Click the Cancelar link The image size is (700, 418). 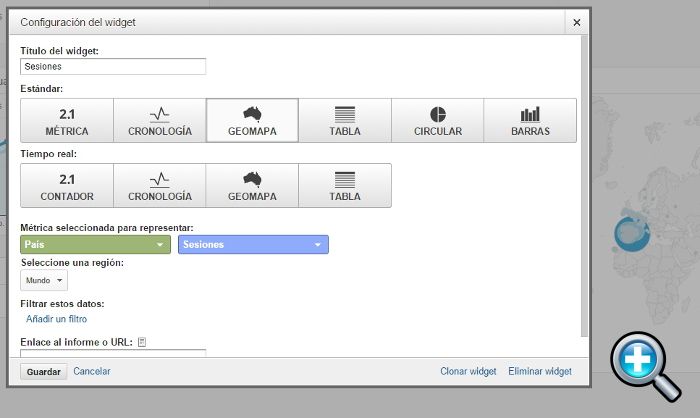tap(92, 371)
